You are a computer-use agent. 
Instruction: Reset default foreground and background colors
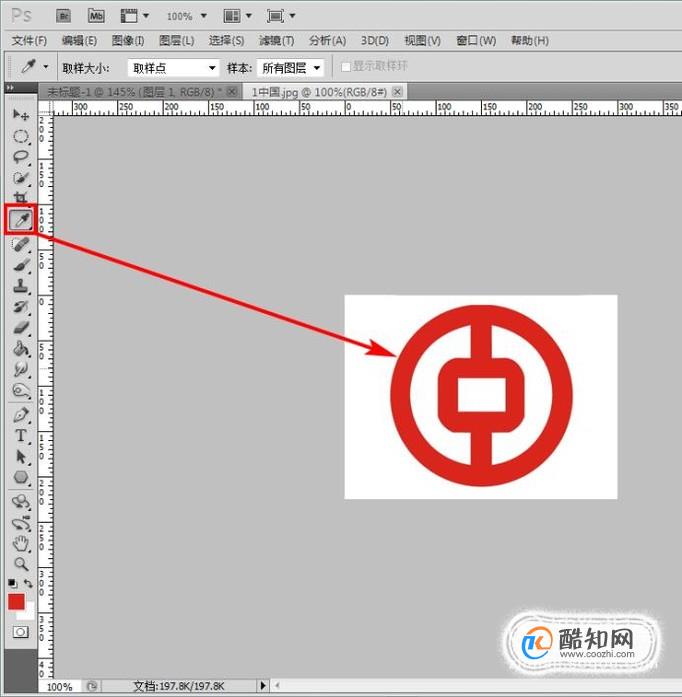point(12,583)
